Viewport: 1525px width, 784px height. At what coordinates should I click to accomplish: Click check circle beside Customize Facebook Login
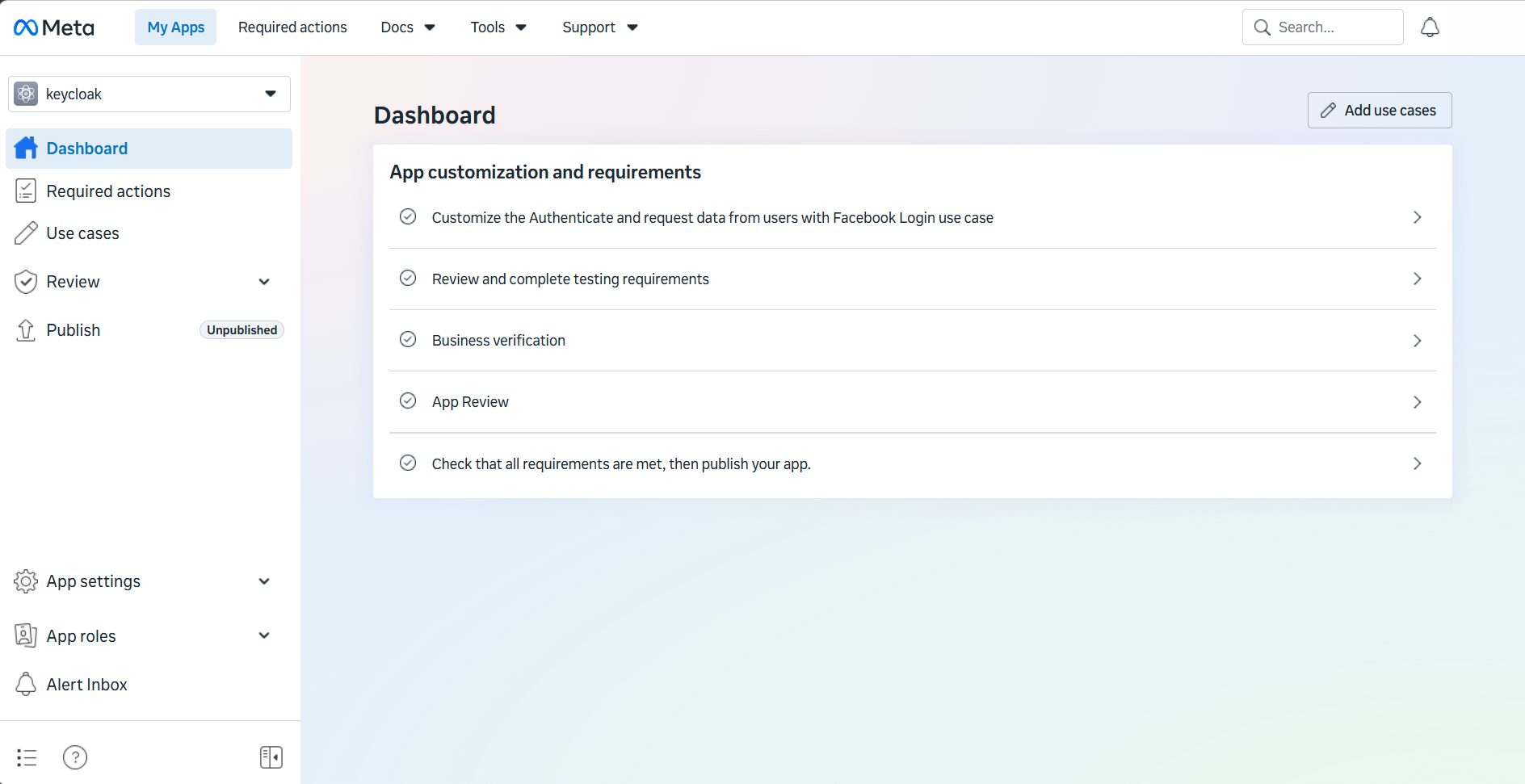408,216
